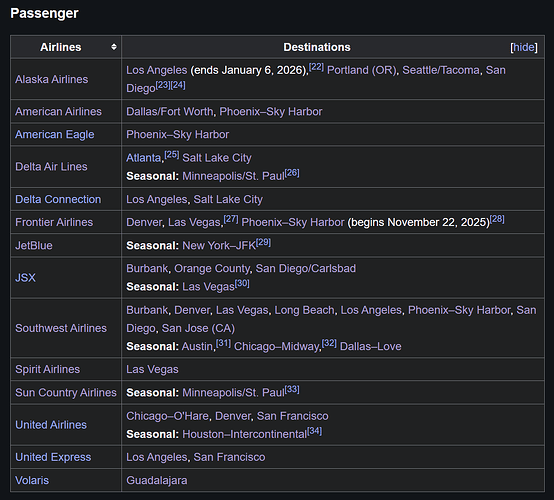Follow the Portland (OR) destination link
The width and height of the screenshot is (554, 500).
(x=361, y=70)
